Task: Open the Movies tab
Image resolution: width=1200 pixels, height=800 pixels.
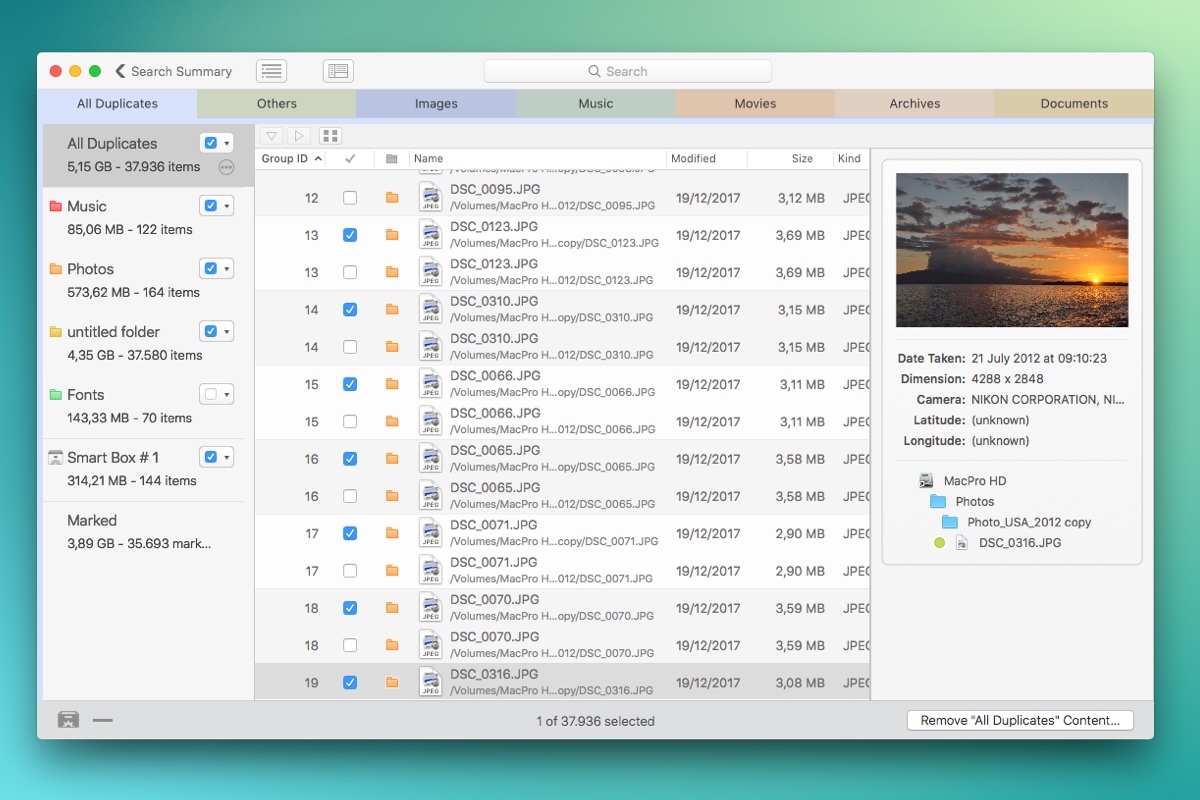Action: (x=755, y=104)
